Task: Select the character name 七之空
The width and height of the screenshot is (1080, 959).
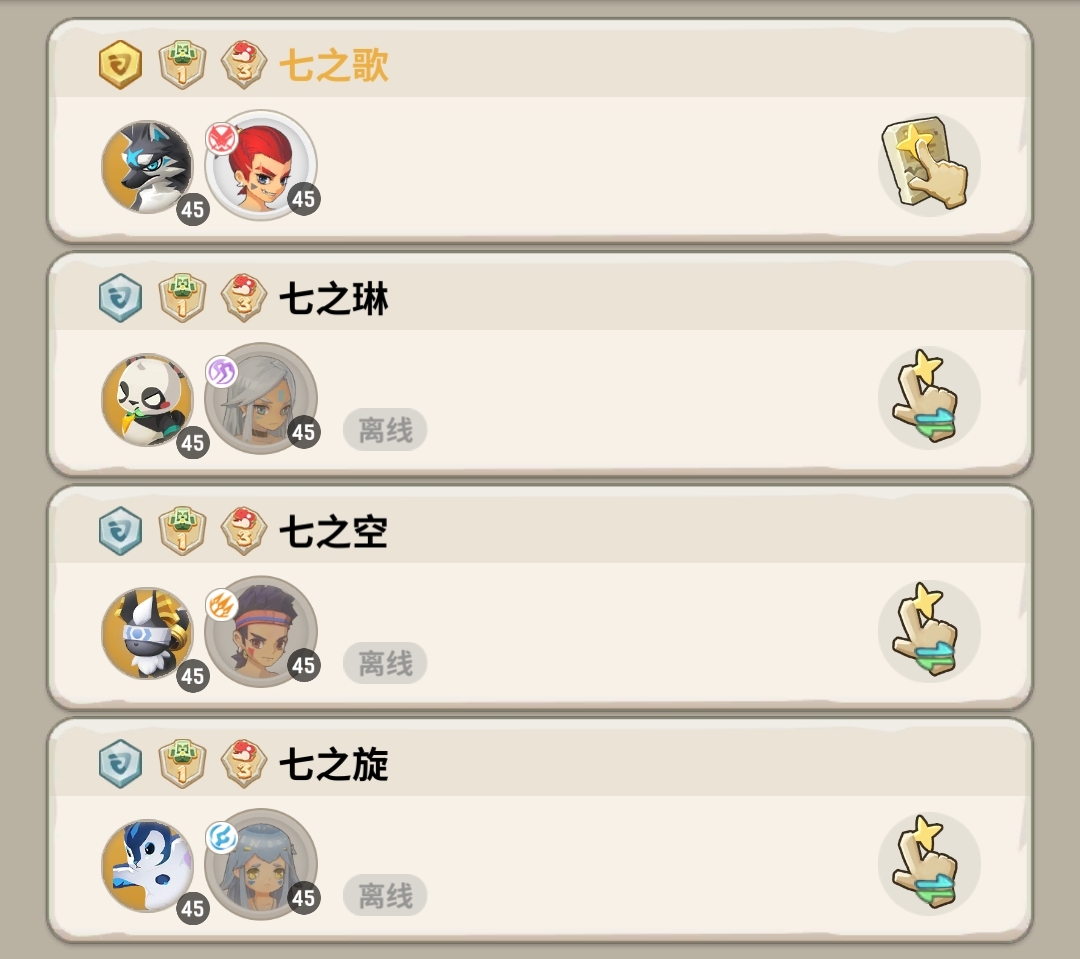Action: pyautogui.click(x=333, y=532)
